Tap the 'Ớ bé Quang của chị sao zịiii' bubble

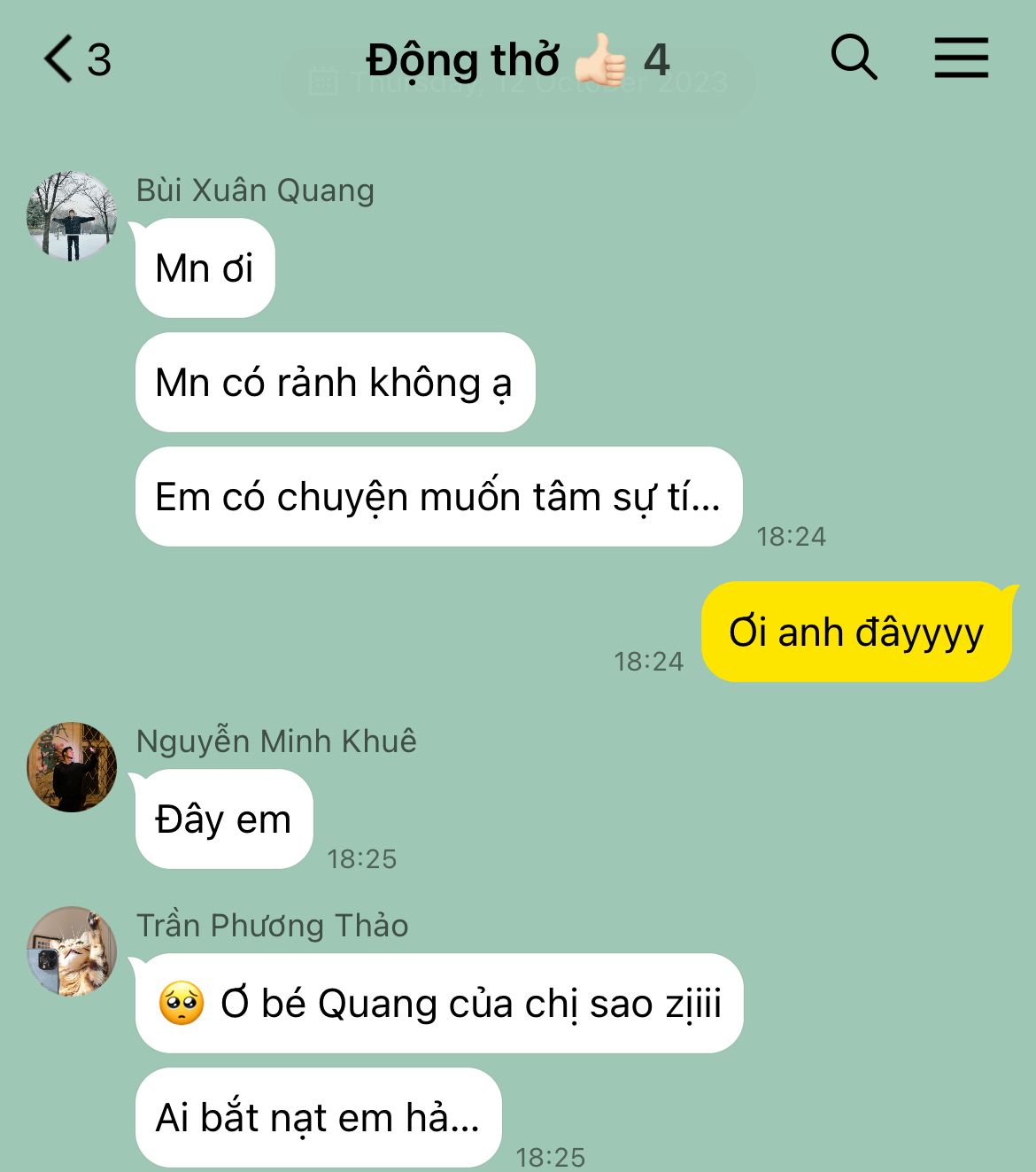point(439,1004)
